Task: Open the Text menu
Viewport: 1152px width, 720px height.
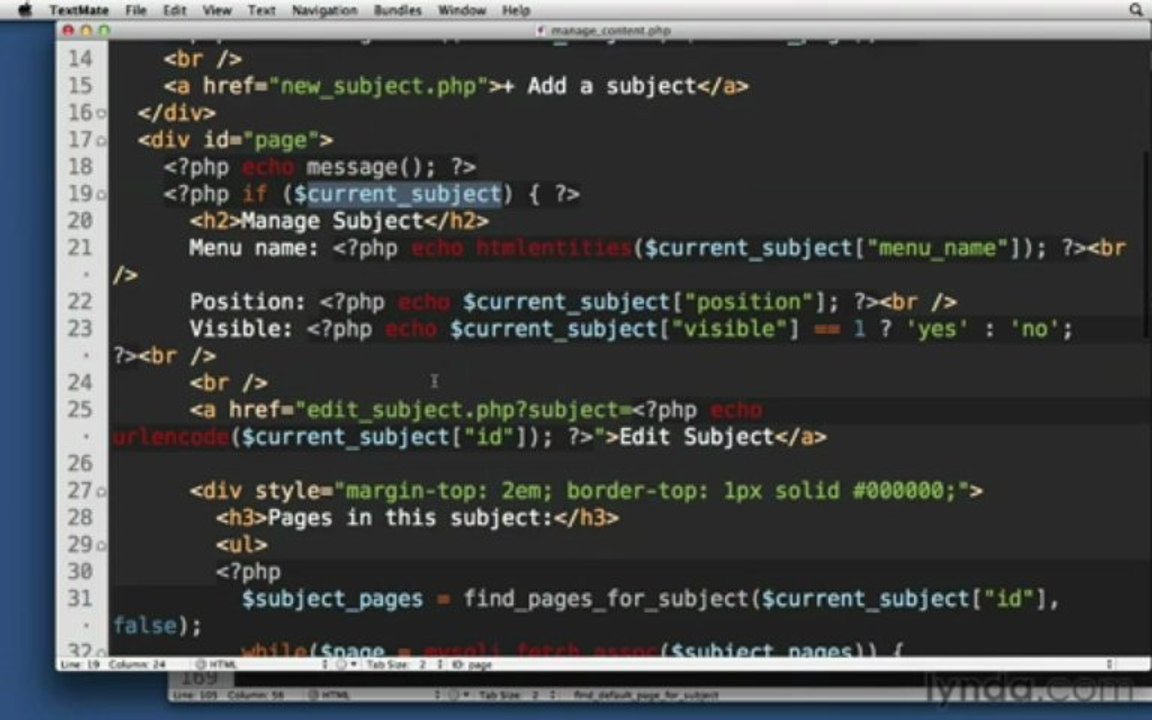Action: (x=262, y=10)
